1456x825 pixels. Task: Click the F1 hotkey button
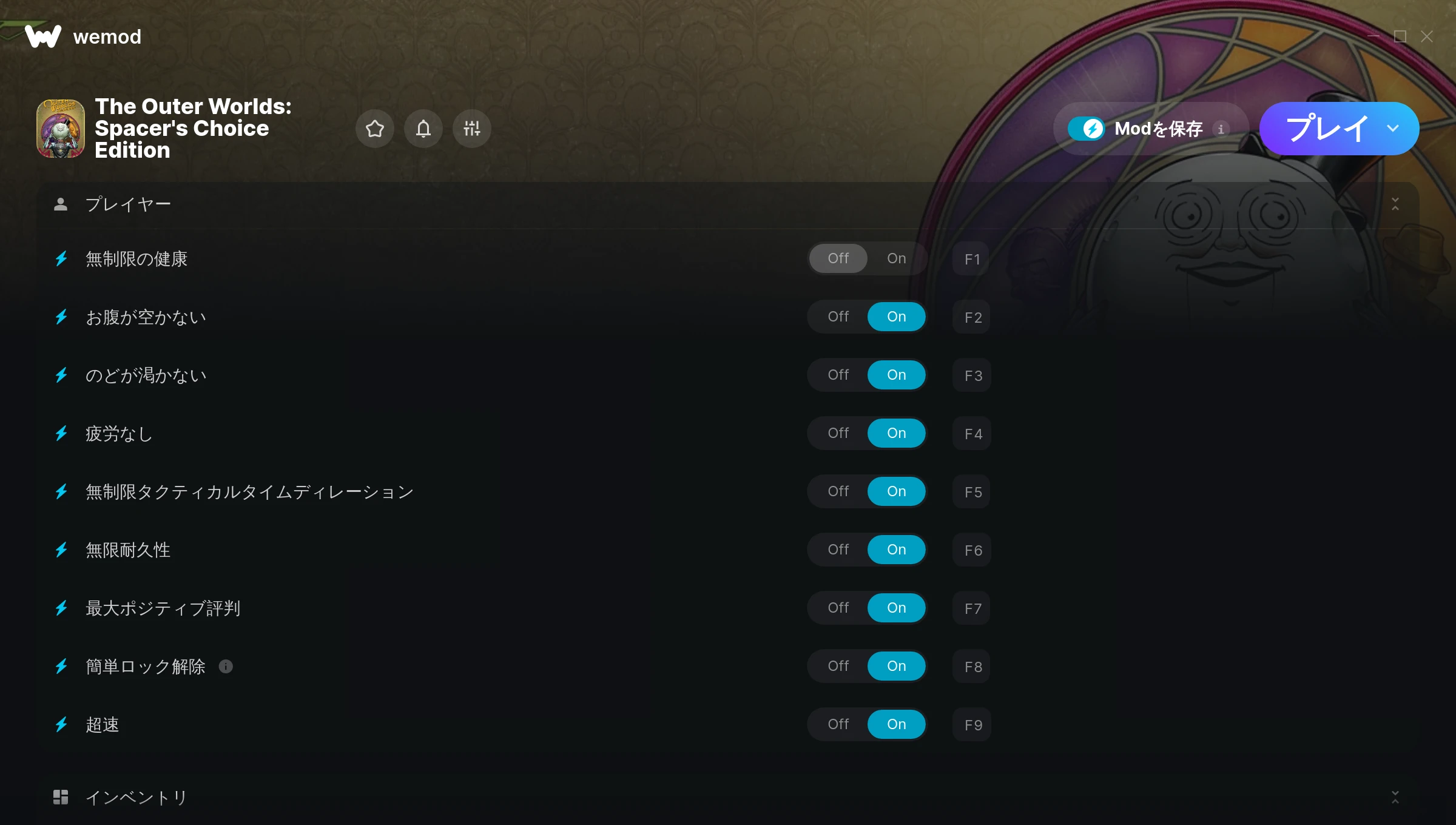pos(972,259)
